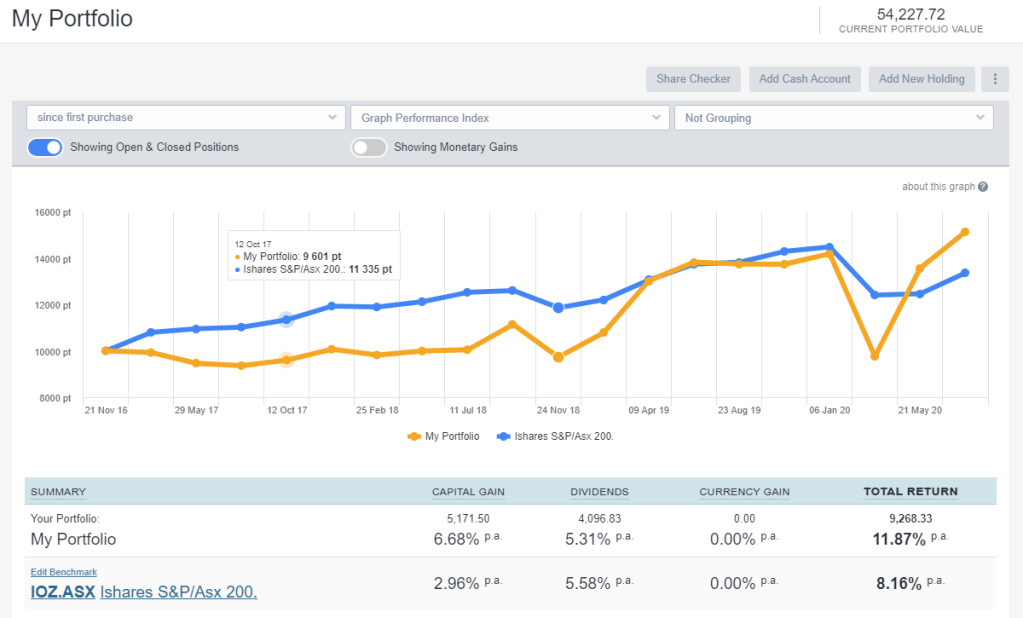Open the since first purchase date dropdown
Viewport: 1023px width, 618px height.
(x=186, y=118)
